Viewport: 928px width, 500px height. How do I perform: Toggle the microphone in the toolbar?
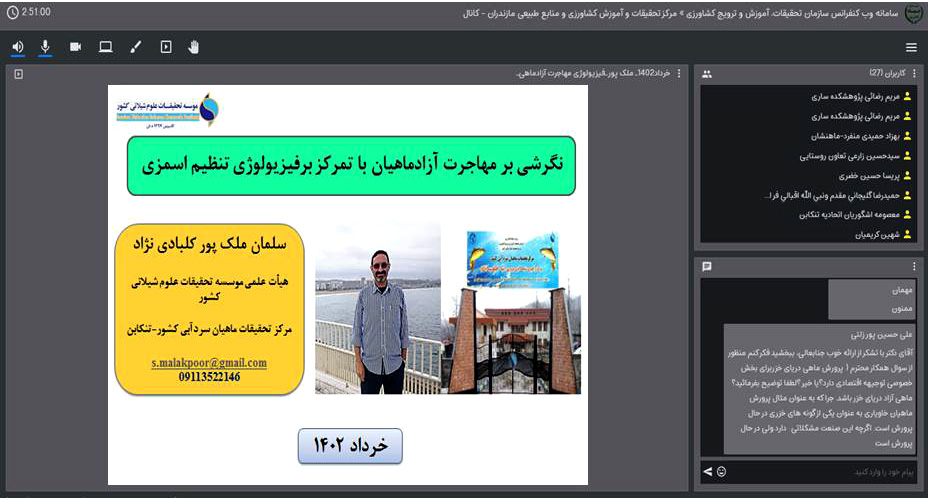45,47
